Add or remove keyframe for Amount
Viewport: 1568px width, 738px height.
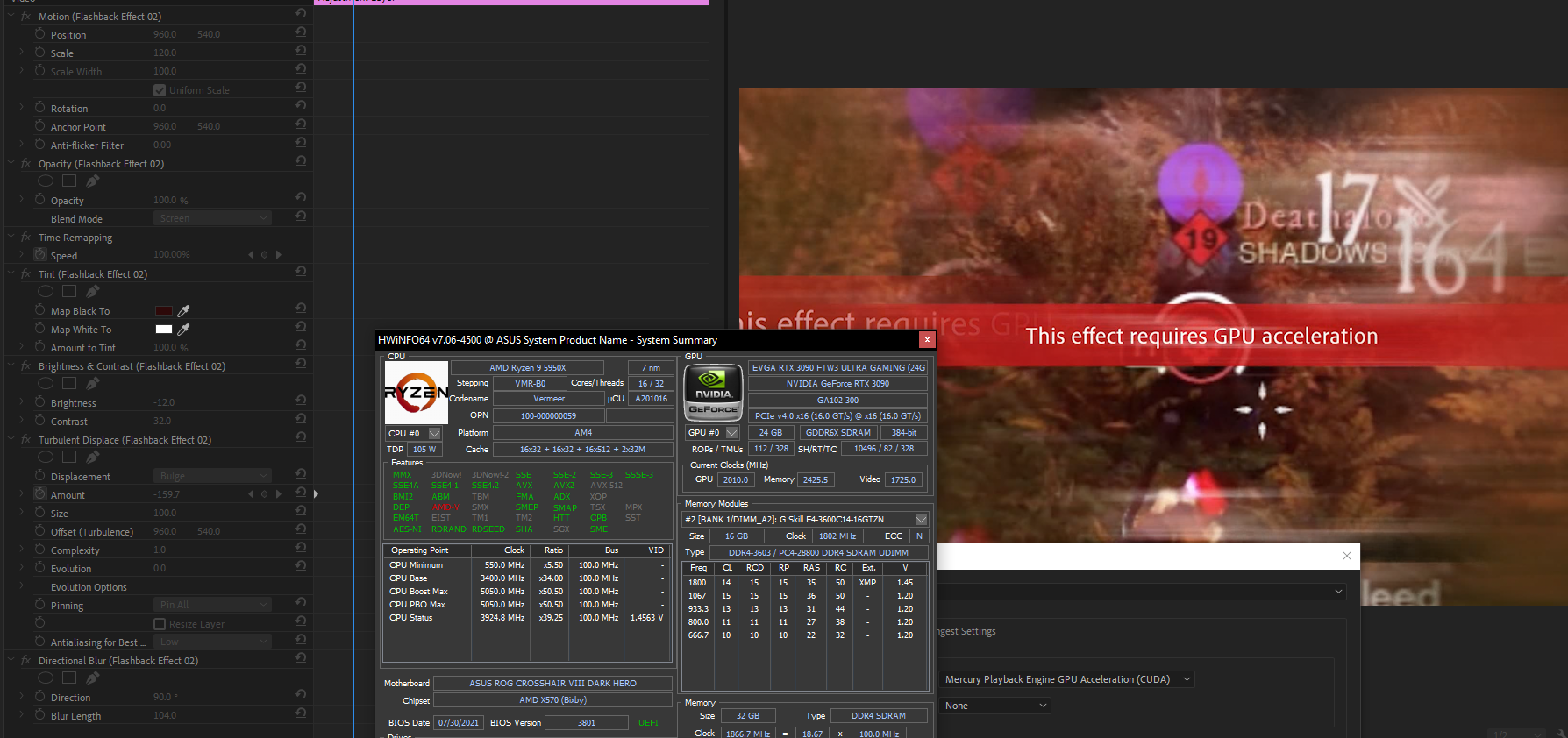click(x=265, y=494)
